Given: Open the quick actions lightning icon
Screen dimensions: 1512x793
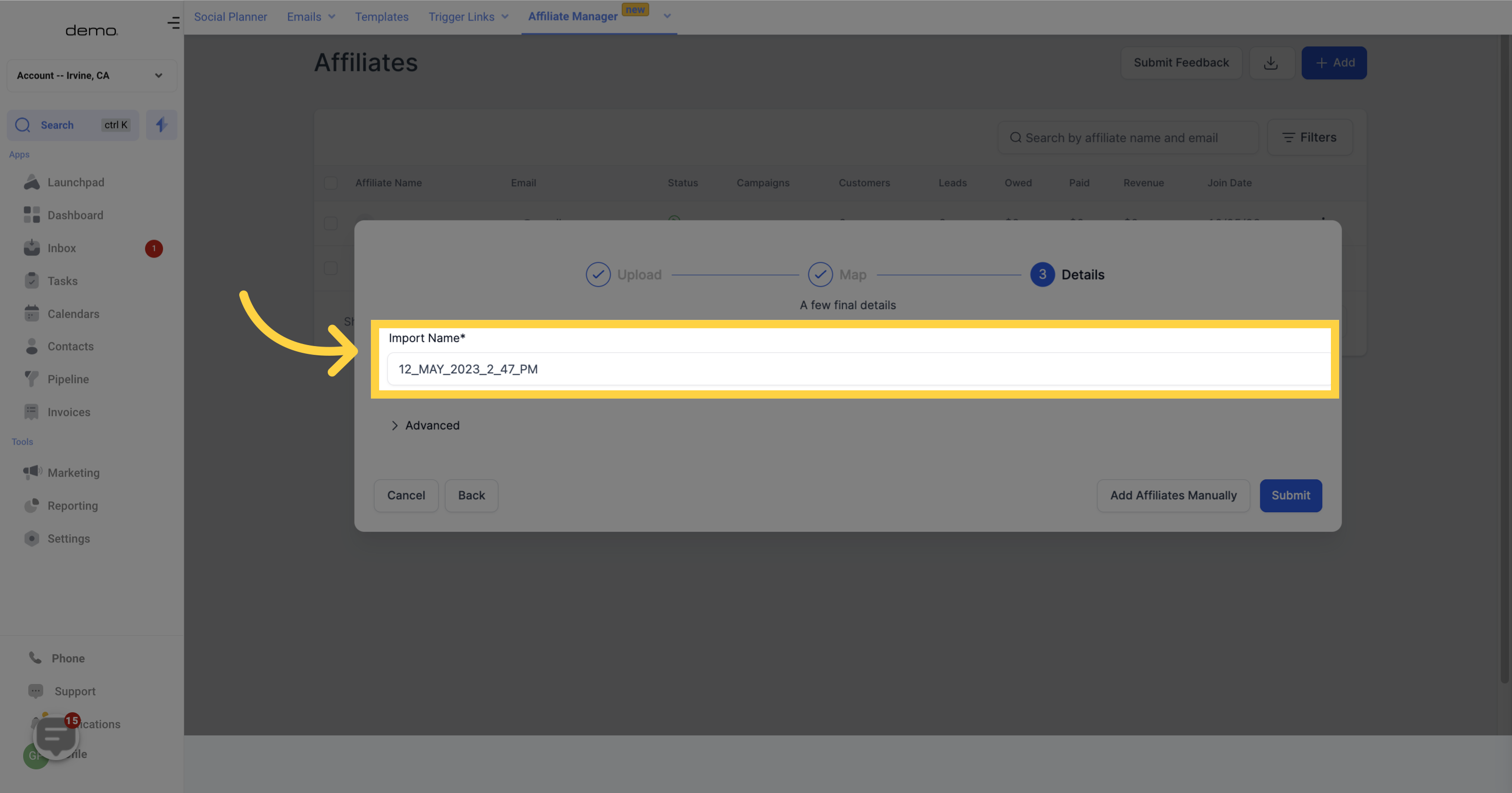Looking at the screenshot, I should [162, 125].
